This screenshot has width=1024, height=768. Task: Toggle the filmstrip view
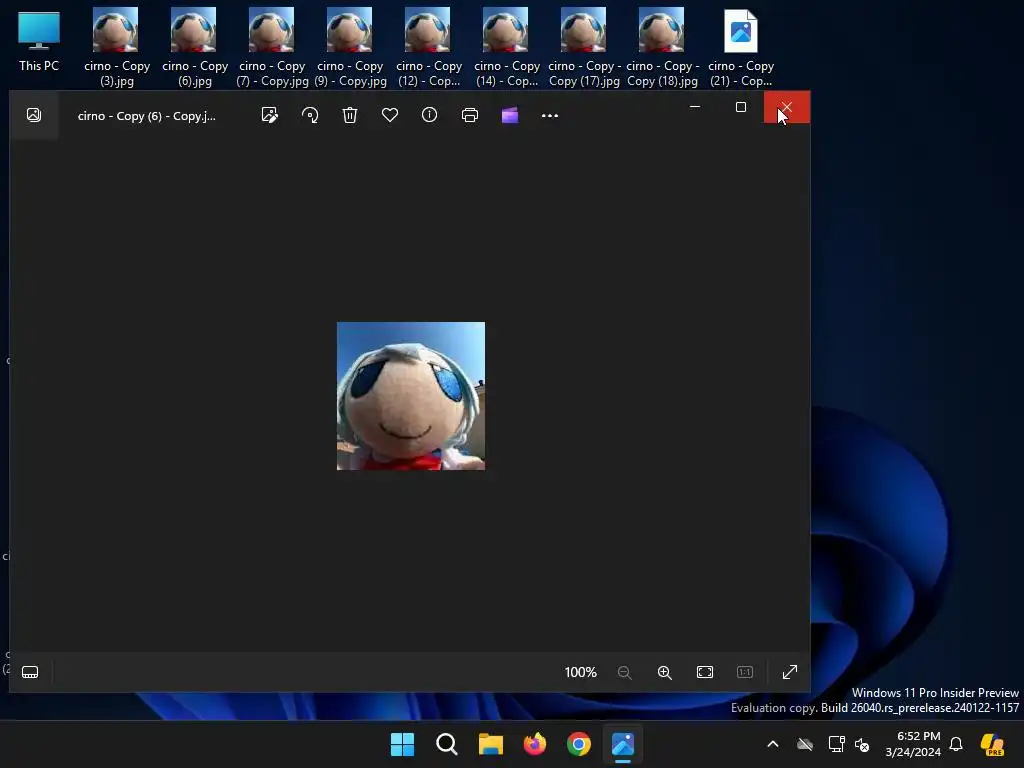[30, 672]
